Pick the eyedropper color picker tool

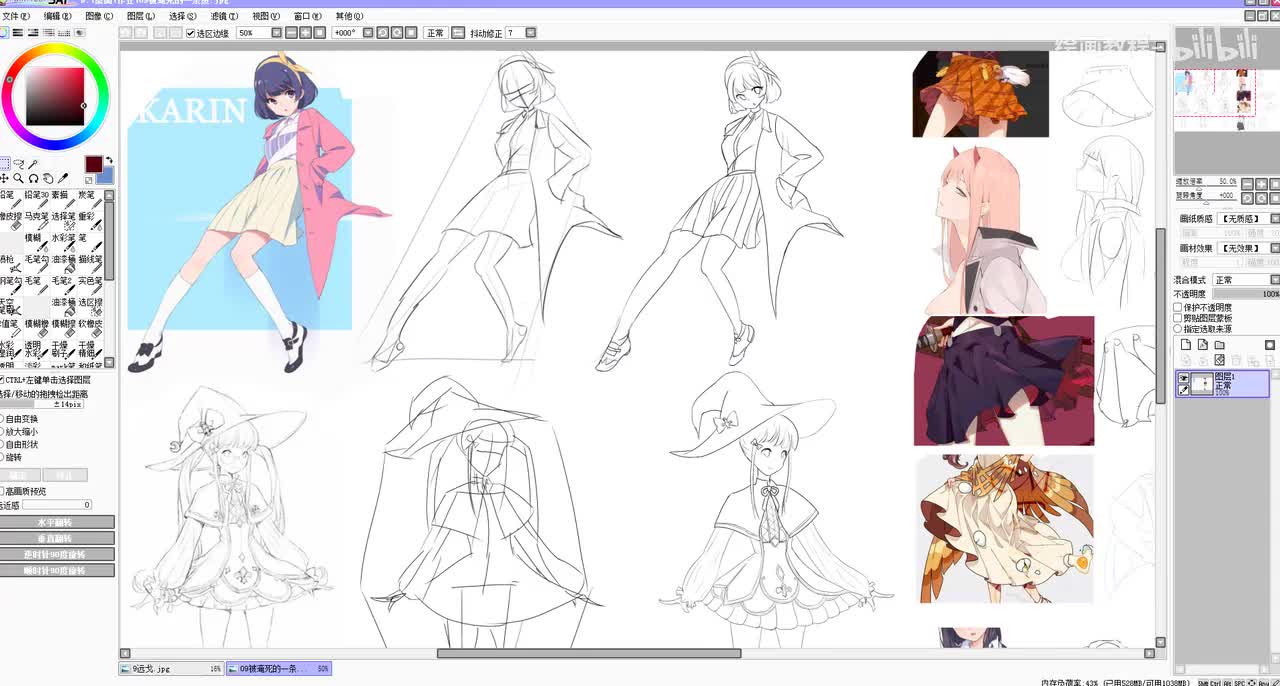click(x=63, y=179)
